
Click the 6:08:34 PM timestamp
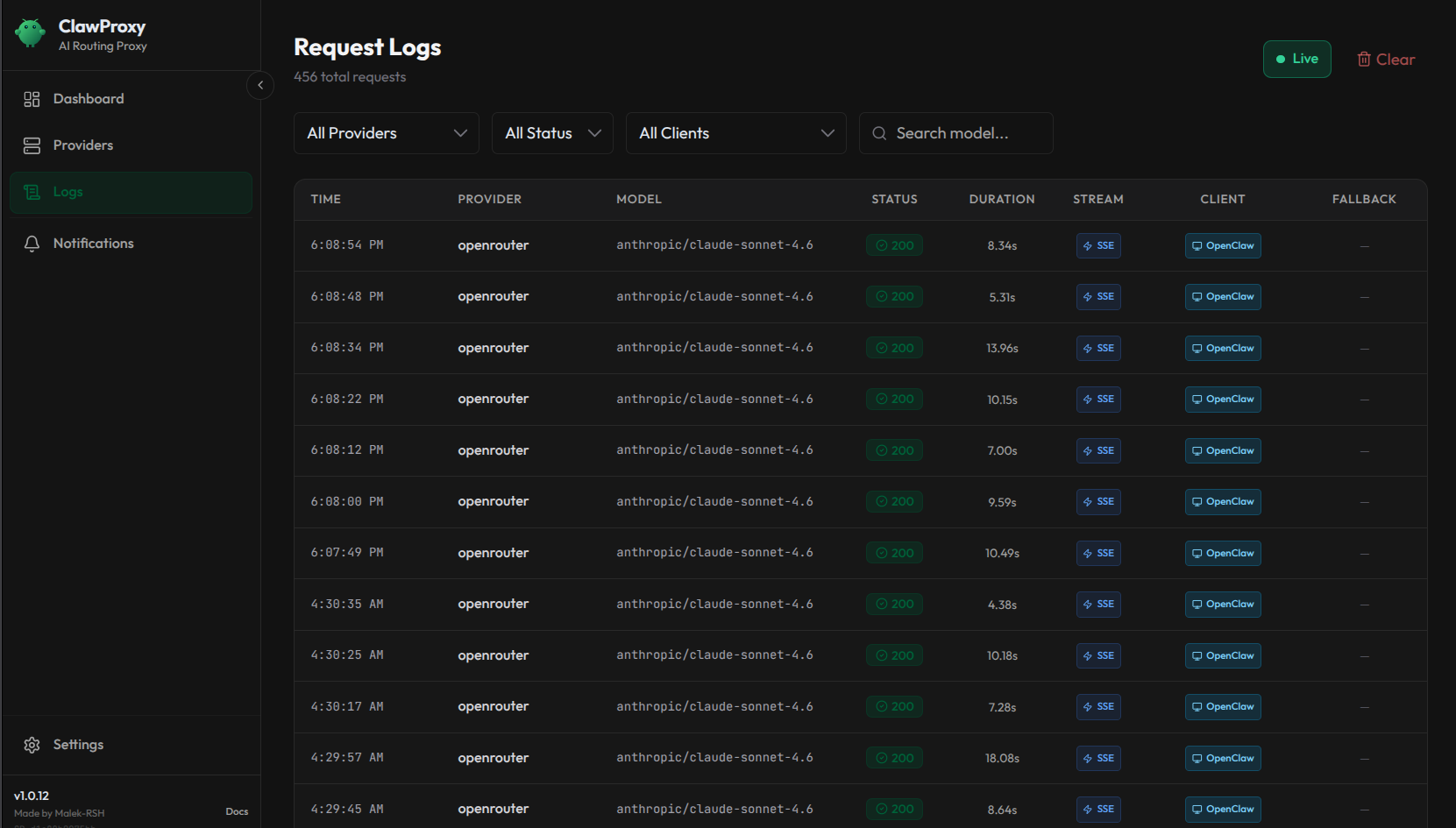pyautogui.click(x=347, y=348)
